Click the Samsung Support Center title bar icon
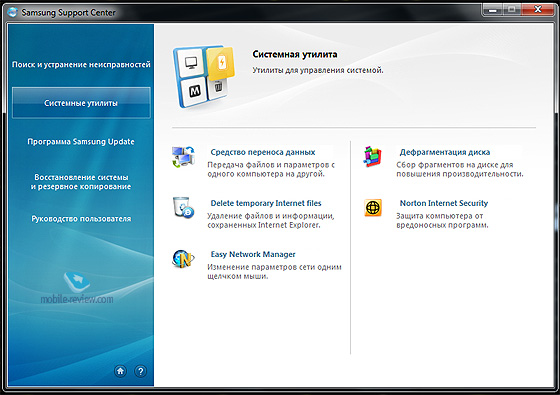560x395 pixels. (x=12, y=12)
